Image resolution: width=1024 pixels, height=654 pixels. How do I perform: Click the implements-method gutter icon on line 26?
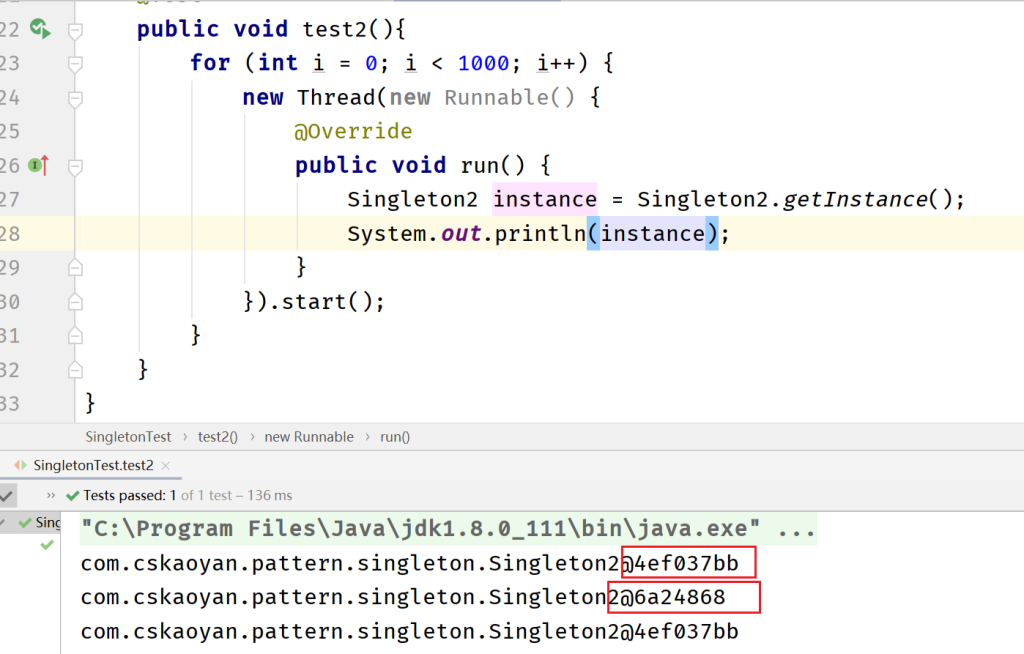pos(39,165)
